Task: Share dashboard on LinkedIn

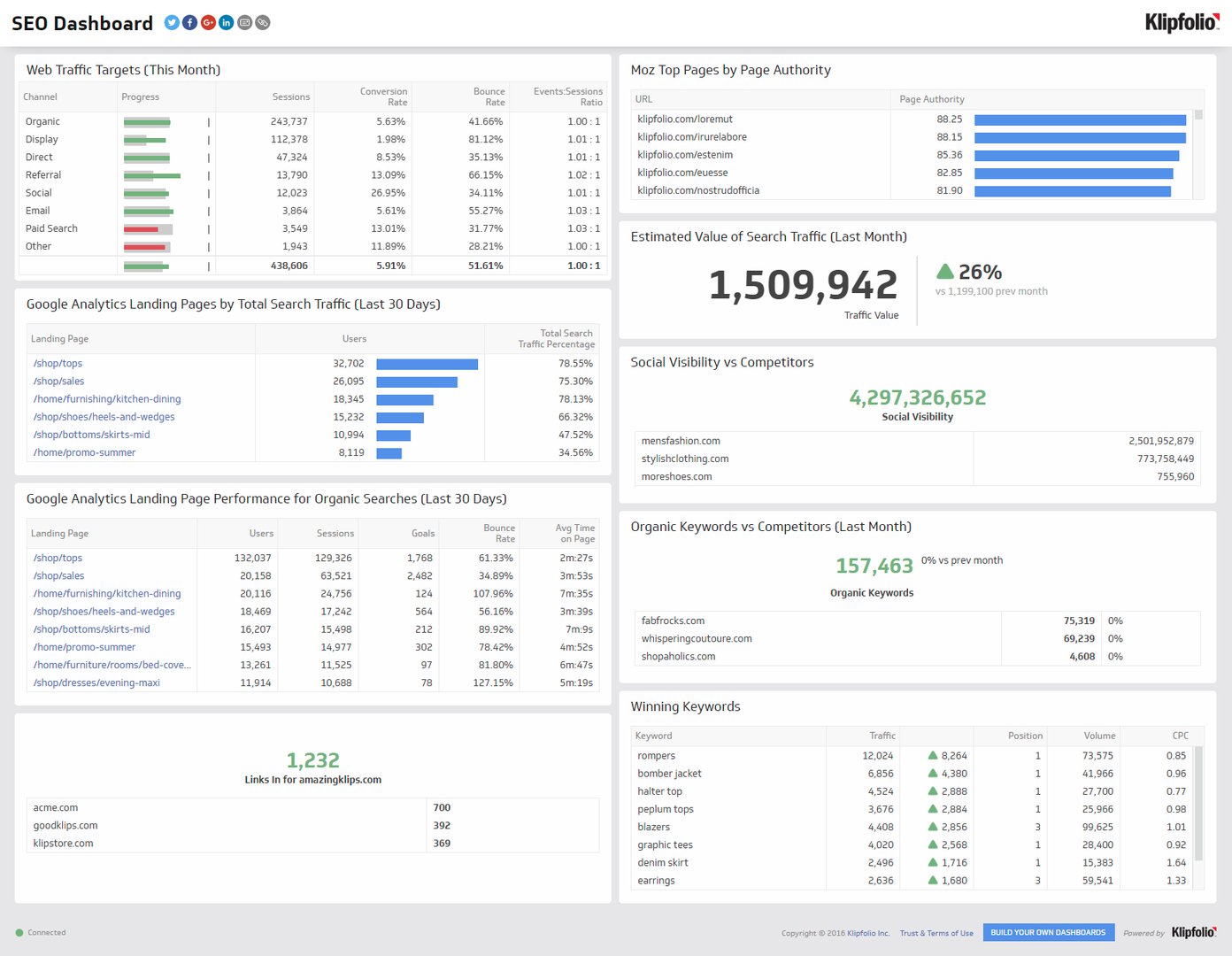Action: (227, 23)
